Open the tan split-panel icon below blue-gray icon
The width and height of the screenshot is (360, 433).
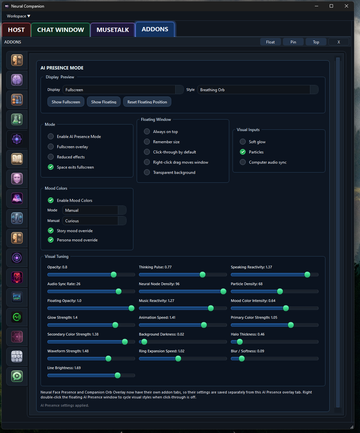(x=17, y=238)
